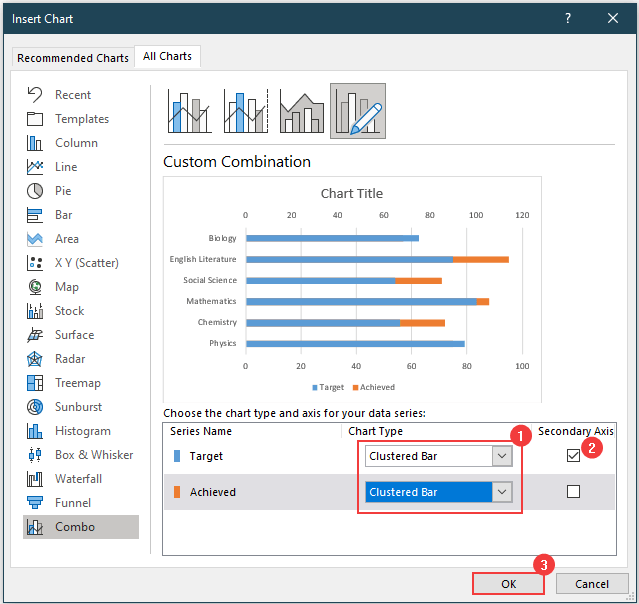
Task: Select the Recent chart category icon
Action: click(35, 95)
